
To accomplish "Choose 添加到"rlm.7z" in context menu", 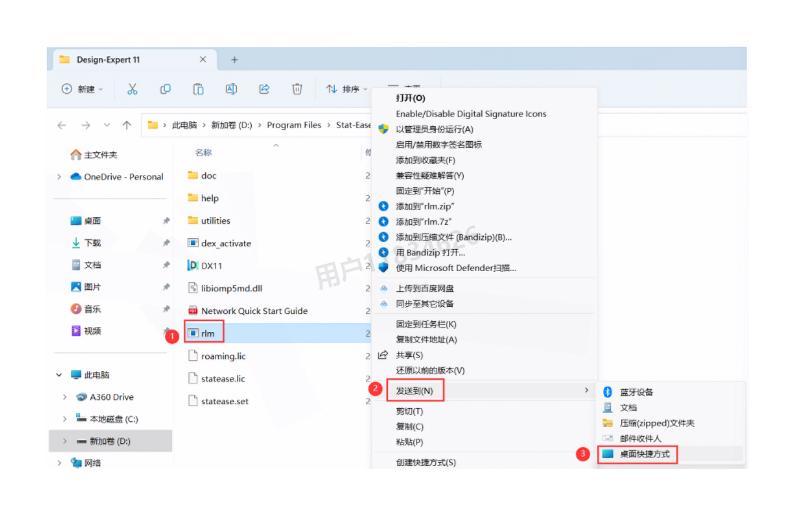I will tap(423, 222).
